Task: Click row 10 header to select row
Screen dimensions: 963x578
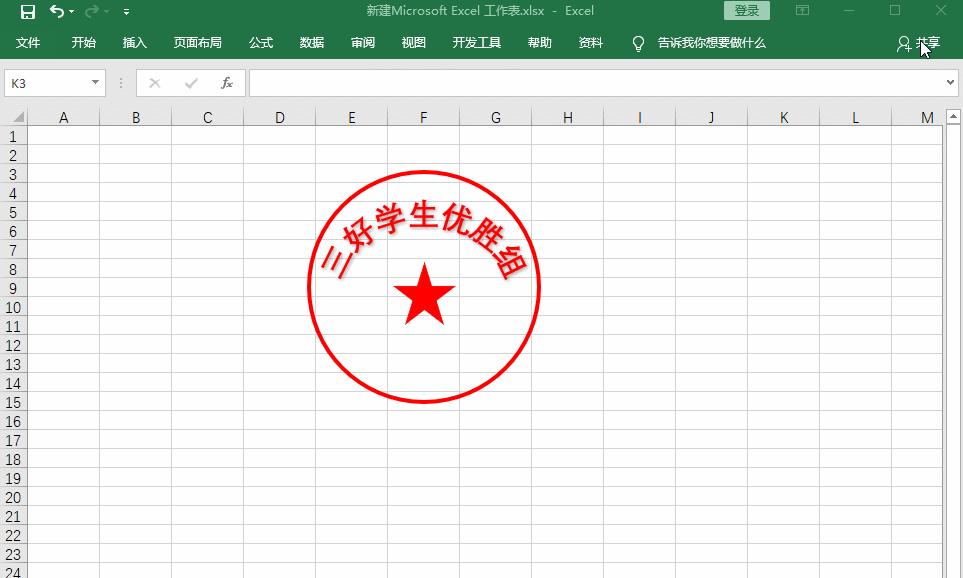Action: [x=13, y=307]
